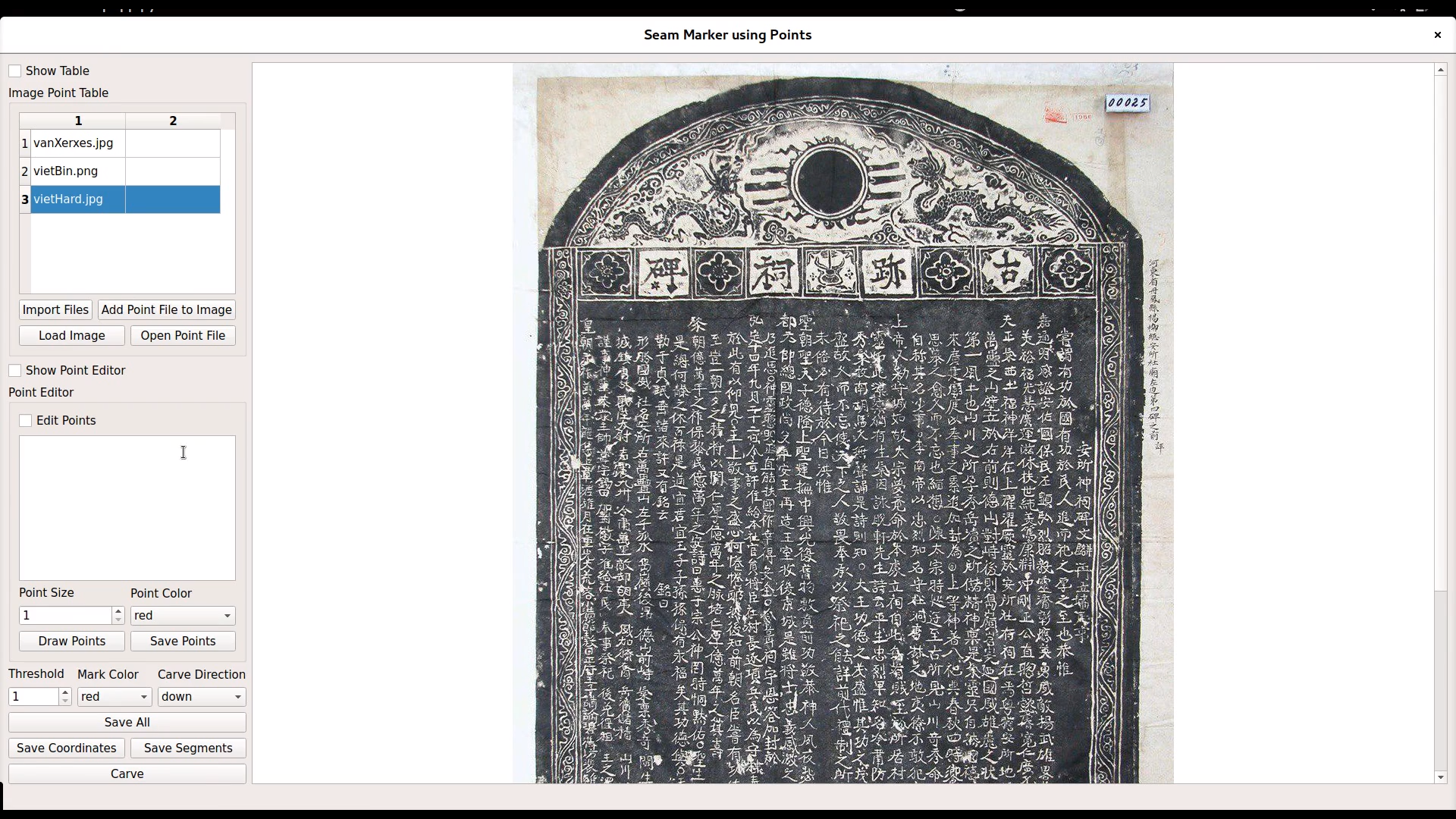1456x819 pixels.
Task: Click the Draw Points button
Action: pos(72,642)
